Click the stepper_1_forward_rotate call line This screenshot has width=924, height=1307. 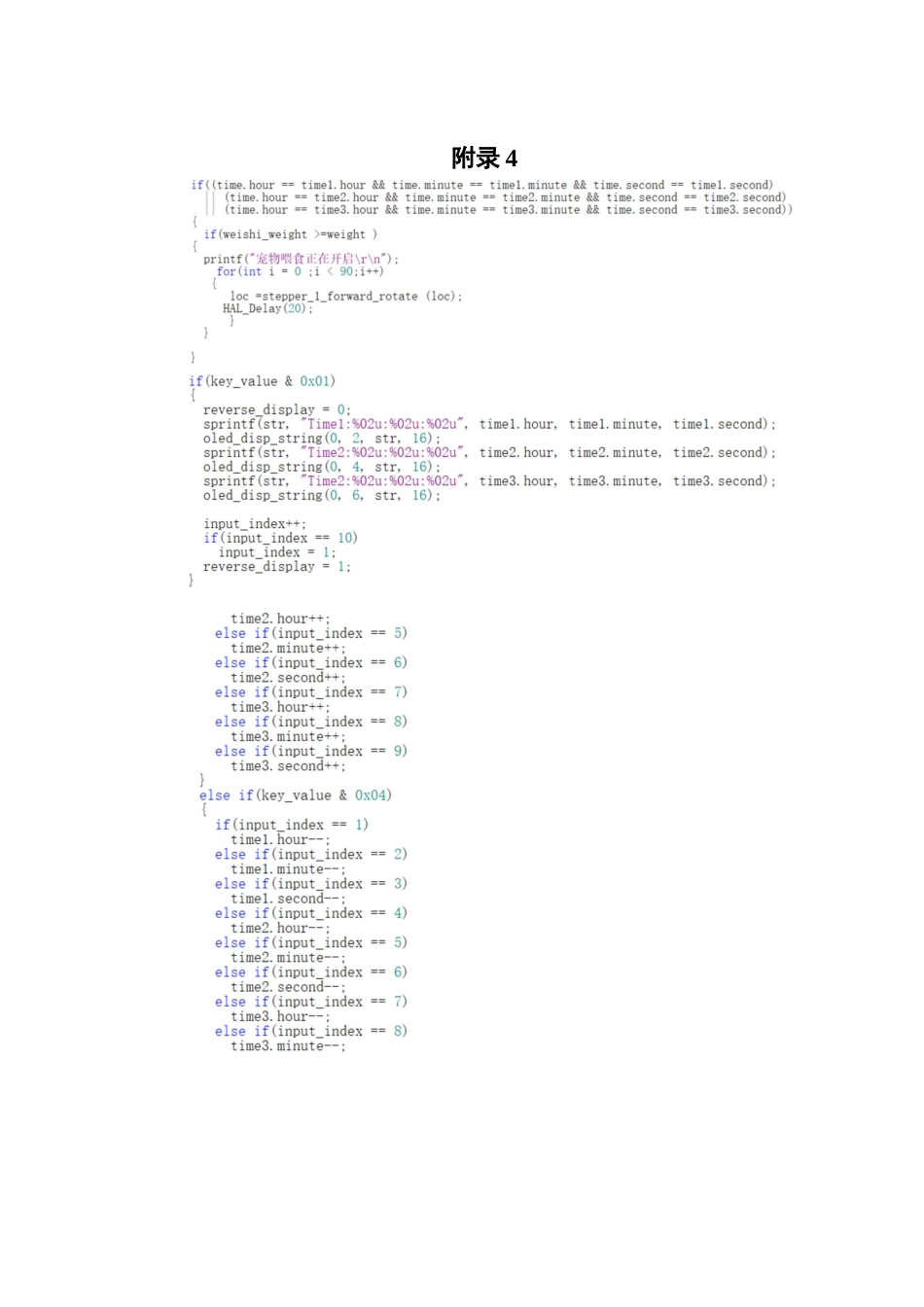(x=345, y=296)
